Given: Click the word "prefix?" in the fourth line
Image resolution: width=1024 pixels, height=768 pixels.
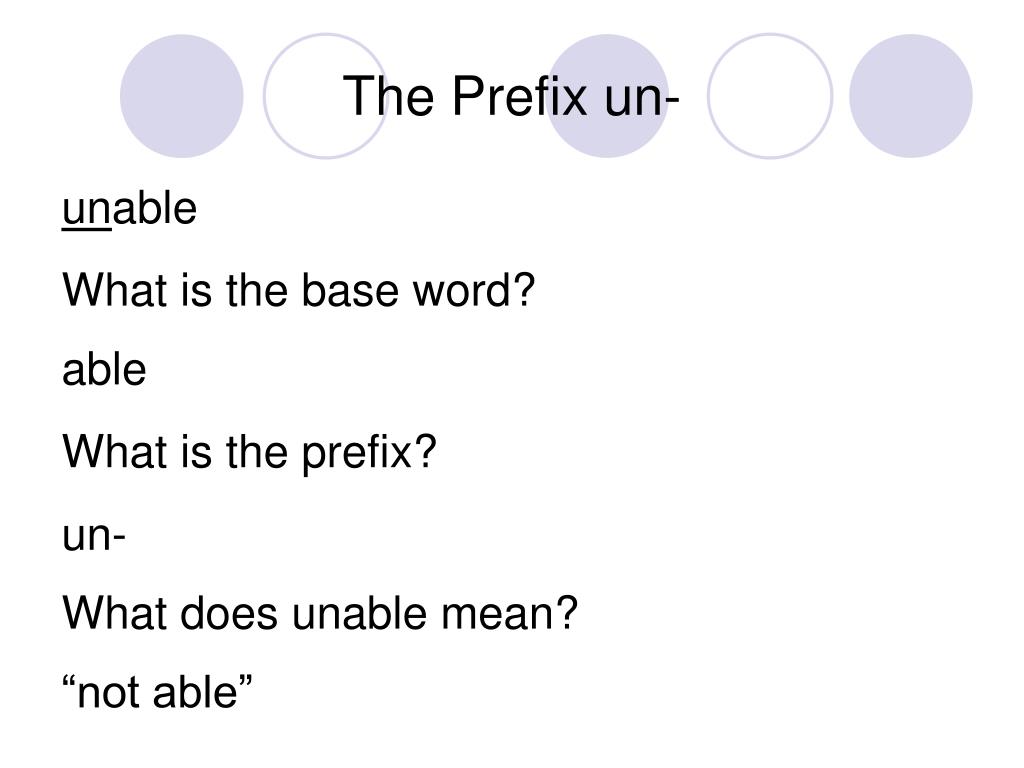Looking at the screenshot, I should click(x=368, y=453).
